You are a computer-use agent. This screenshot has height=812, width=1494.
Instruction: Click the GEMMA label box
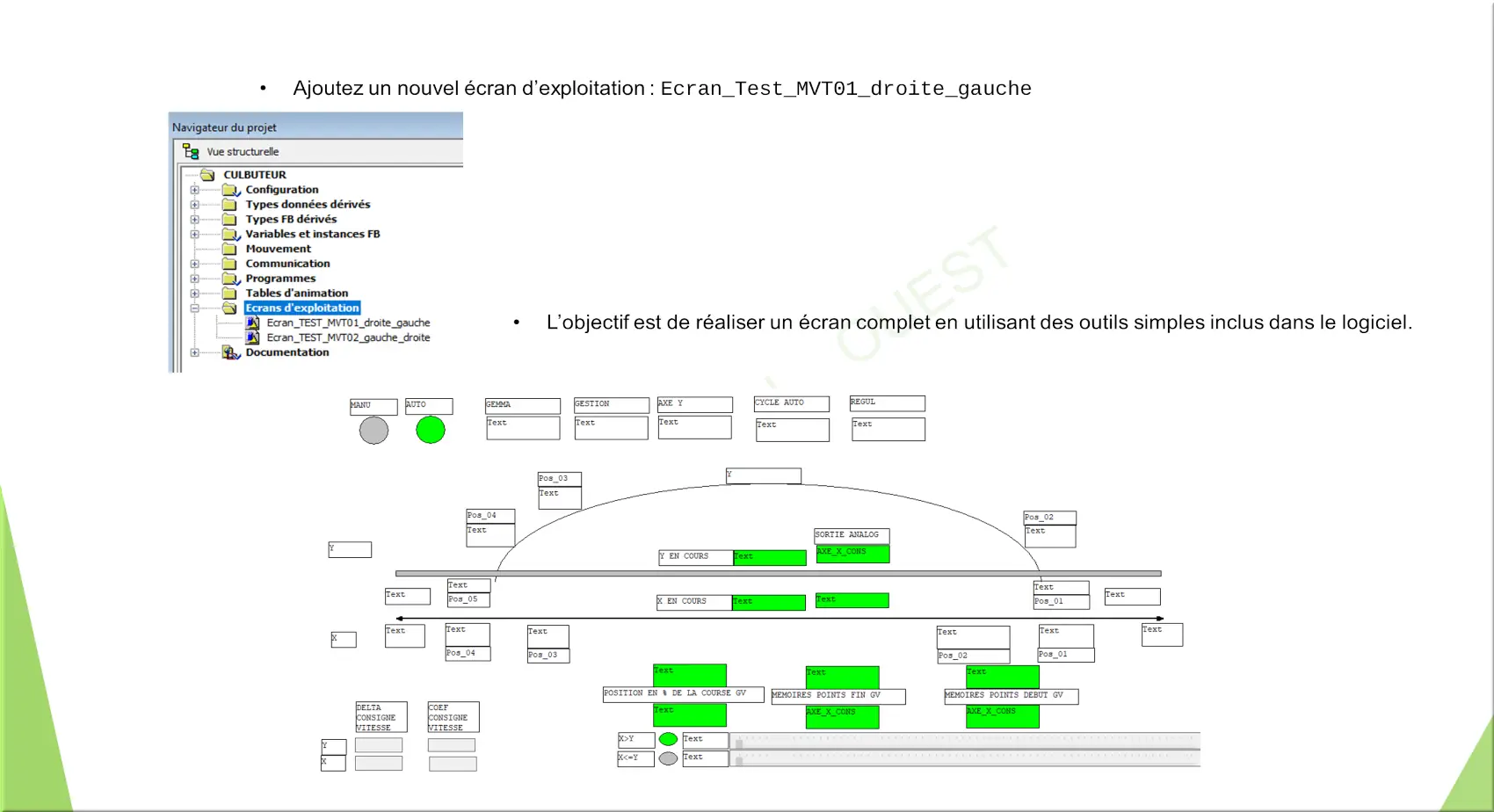pos(523,406)
